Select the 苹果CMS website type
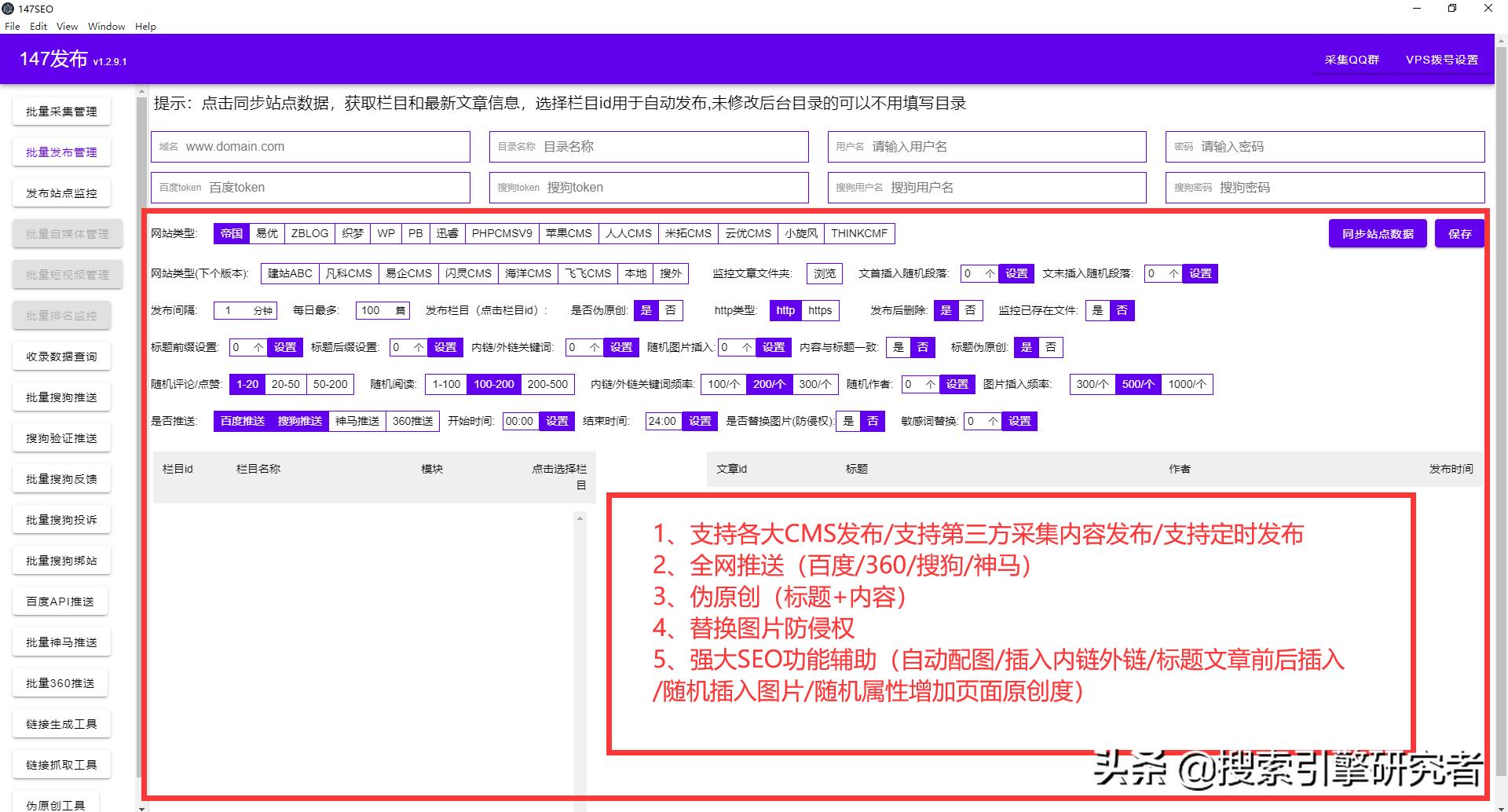This screenshot has width=1508, height=812. tap(569, 233)
